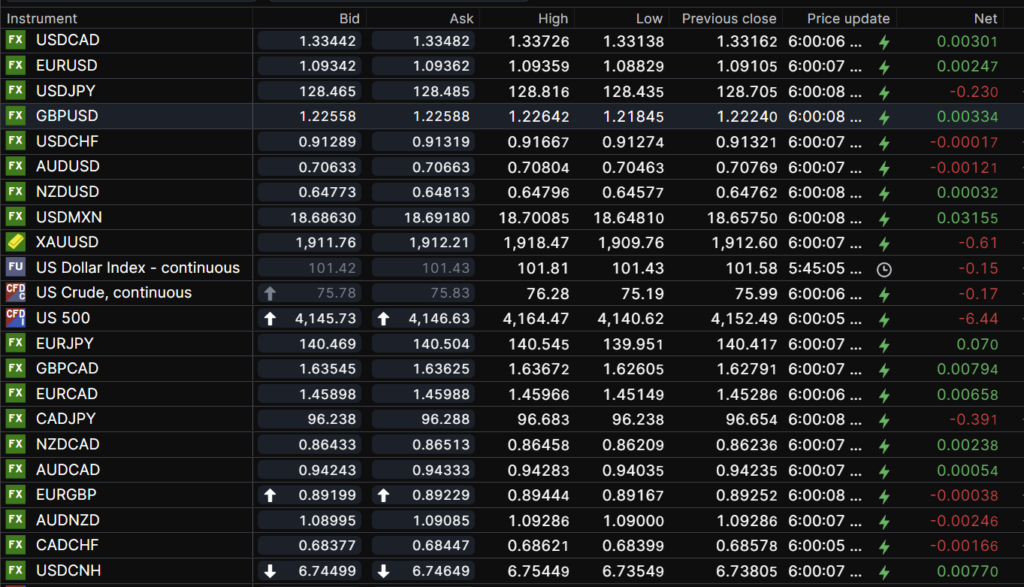Click the gold bar icon for XAUUSD
Image resolution: width=1024 pixels, height=587 pixels.
pyautogui.click(x=15, y=242)
